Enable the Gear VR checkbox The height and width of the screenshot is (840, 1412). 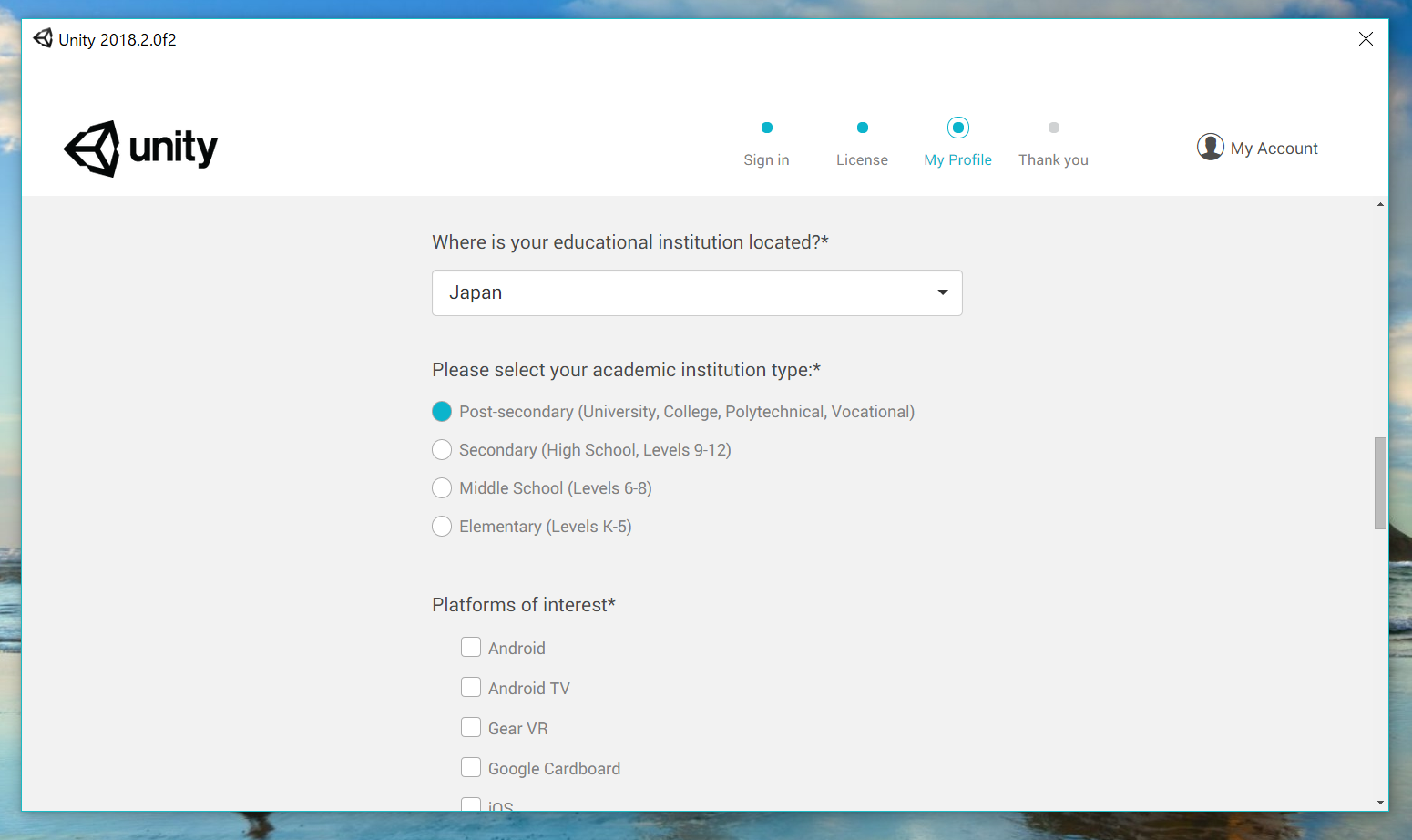tap(471, 727)
